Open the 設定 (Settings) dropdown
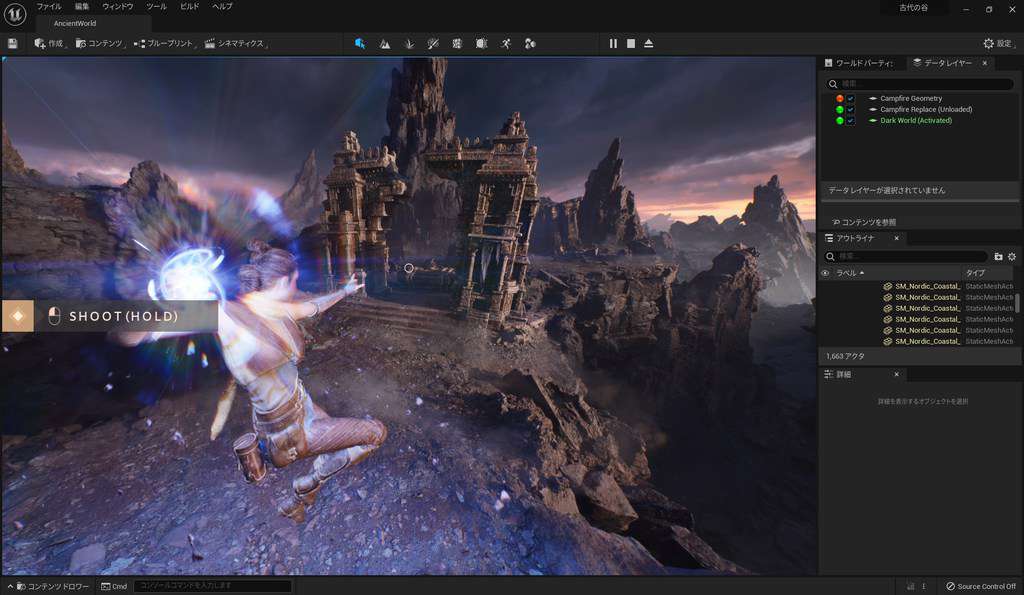 point(999,44)
